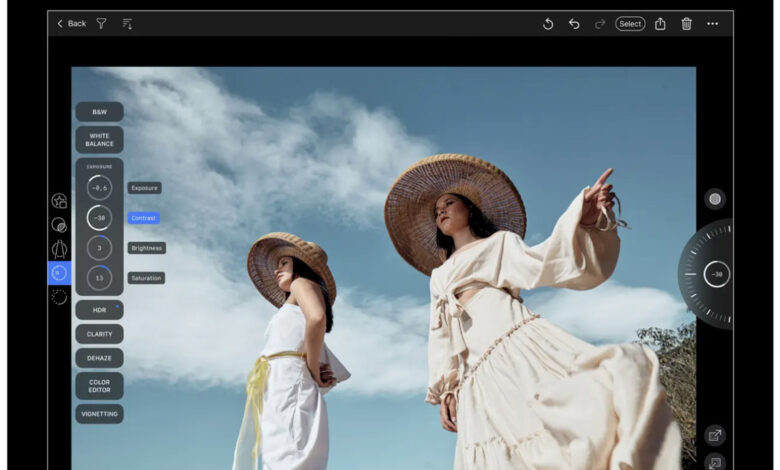Open the dotted circle sidebar tool
Image resolution: width=780 pixels, height=470 pixels.
click(59, 297)
